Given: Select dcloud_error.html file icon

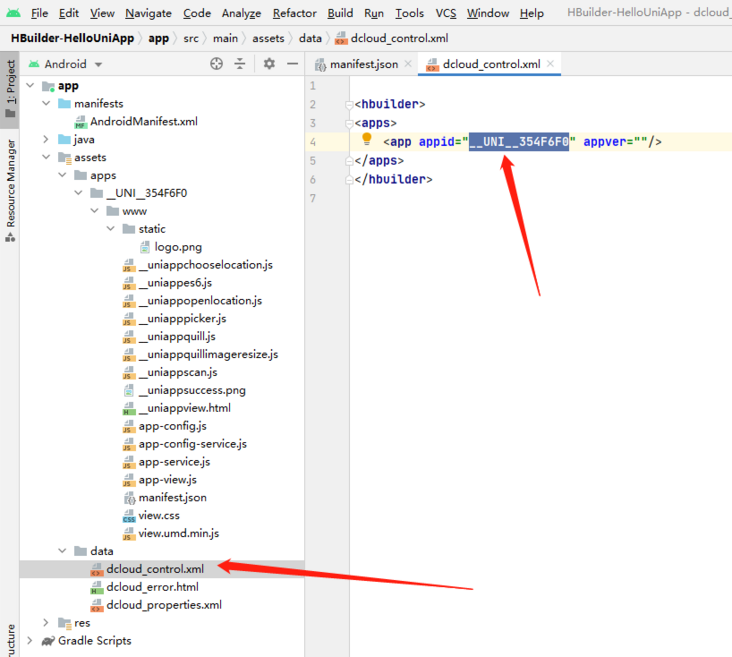Looking at the screenshot, I should (x=97, y=587).
